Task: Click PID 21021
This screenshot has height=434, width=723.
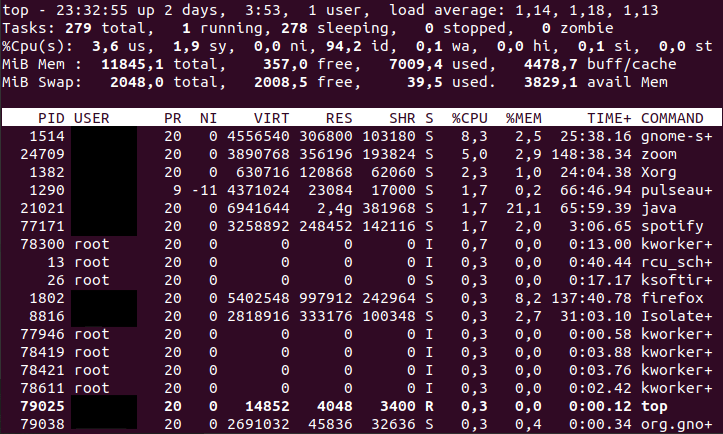Action: click(x=42, y=208)
